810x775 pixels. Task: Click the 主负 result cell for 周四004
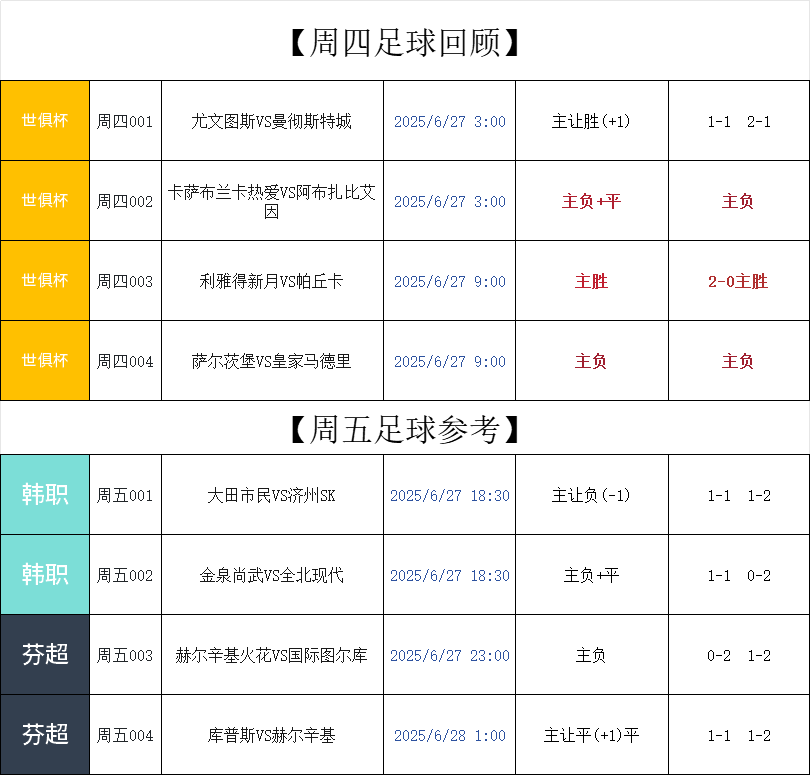click(739, 361)
